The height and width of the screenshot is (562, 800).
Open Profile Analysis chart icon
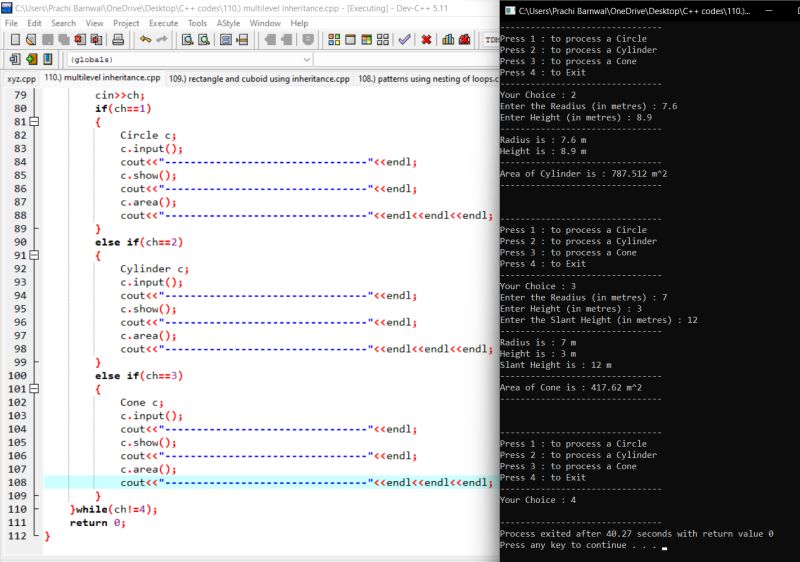[x=448, y=40]
